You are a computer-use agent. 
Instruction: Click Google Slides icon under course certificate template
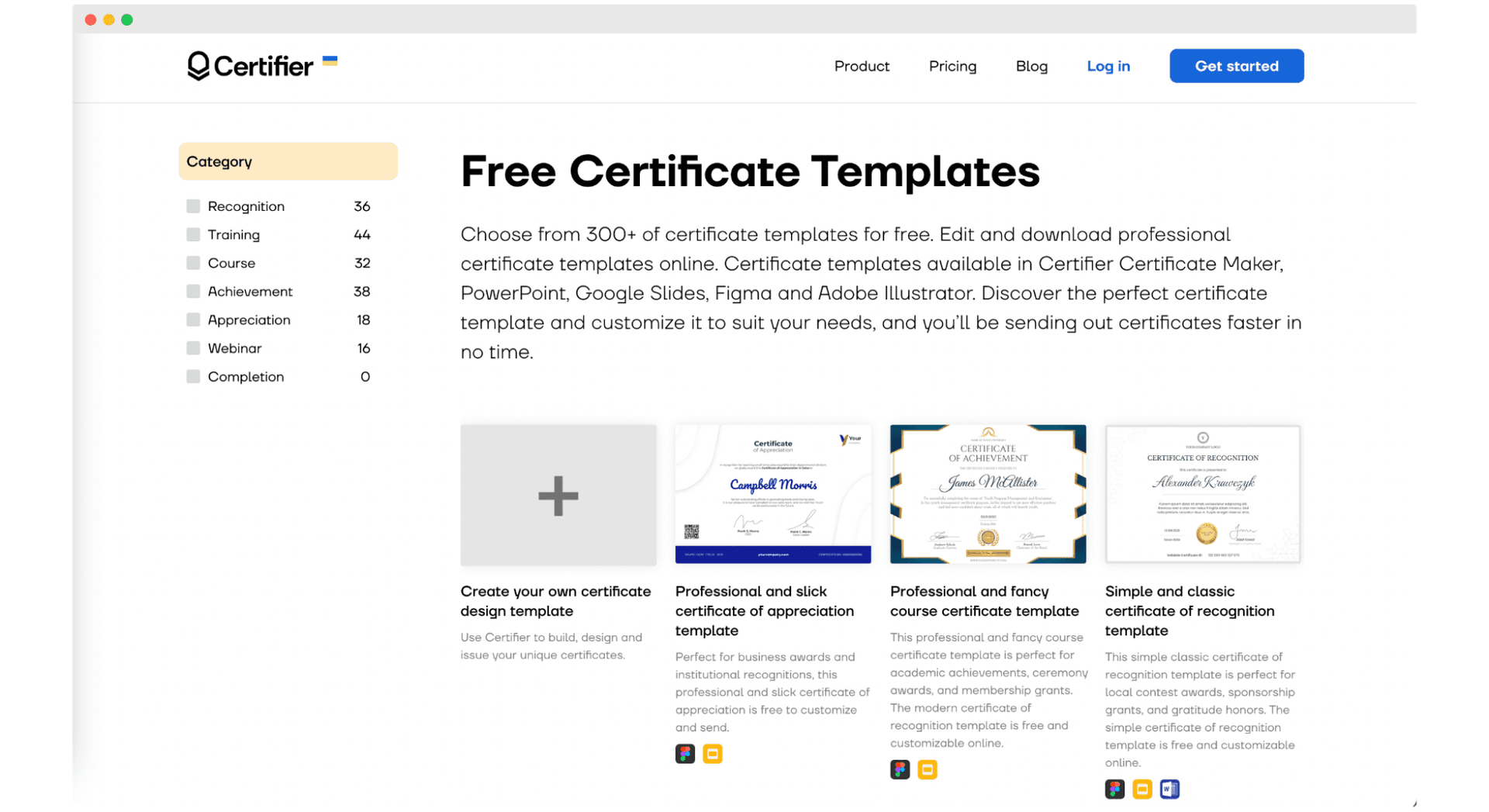(x=927, y=769)
